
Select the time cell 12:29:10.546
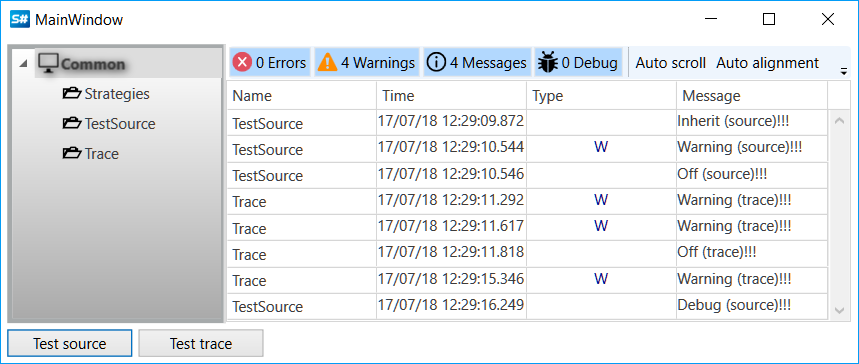[x=451, y=174]
